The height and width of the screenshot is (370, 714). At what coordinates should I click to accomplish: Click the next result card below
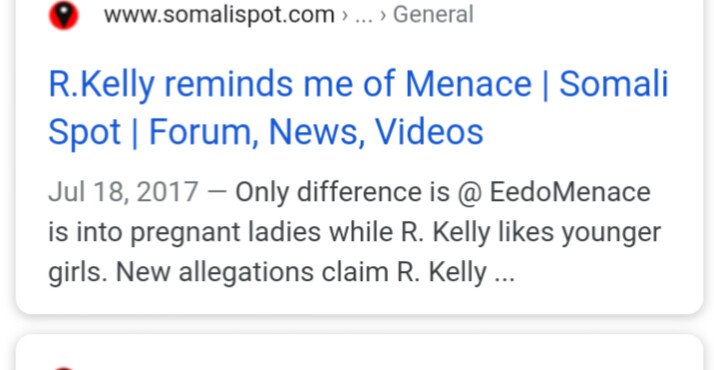[x=359, y=353]
